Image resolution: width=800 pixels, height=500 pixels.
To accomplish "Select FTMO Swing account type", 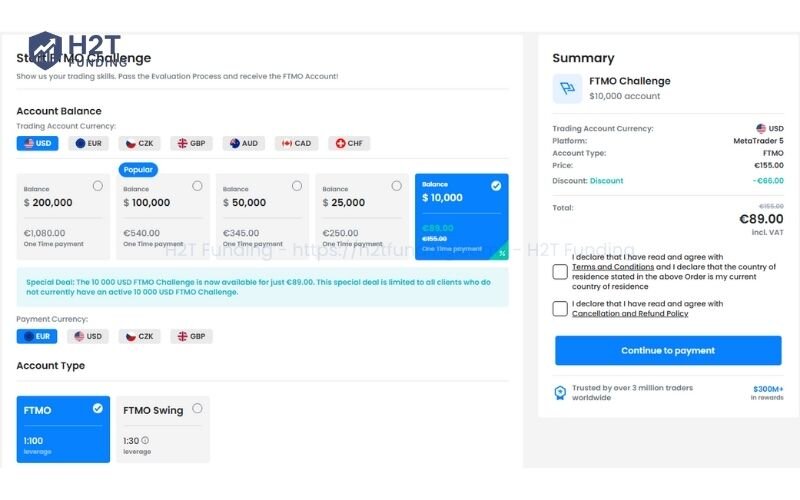I will (x=163, y=430).
